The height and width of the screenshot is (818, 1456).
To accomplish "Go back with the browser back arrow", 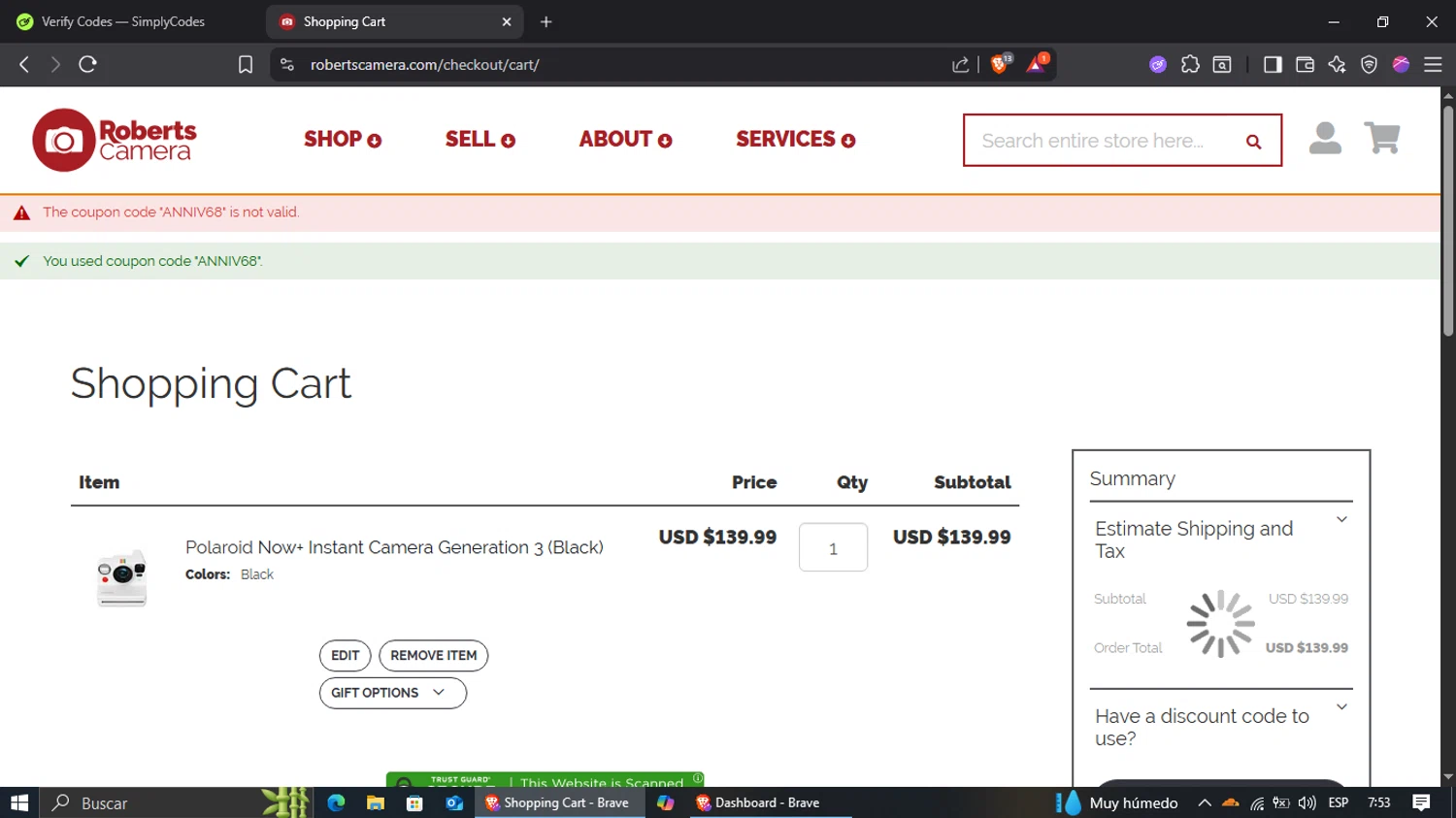I will tap(24, 64).
